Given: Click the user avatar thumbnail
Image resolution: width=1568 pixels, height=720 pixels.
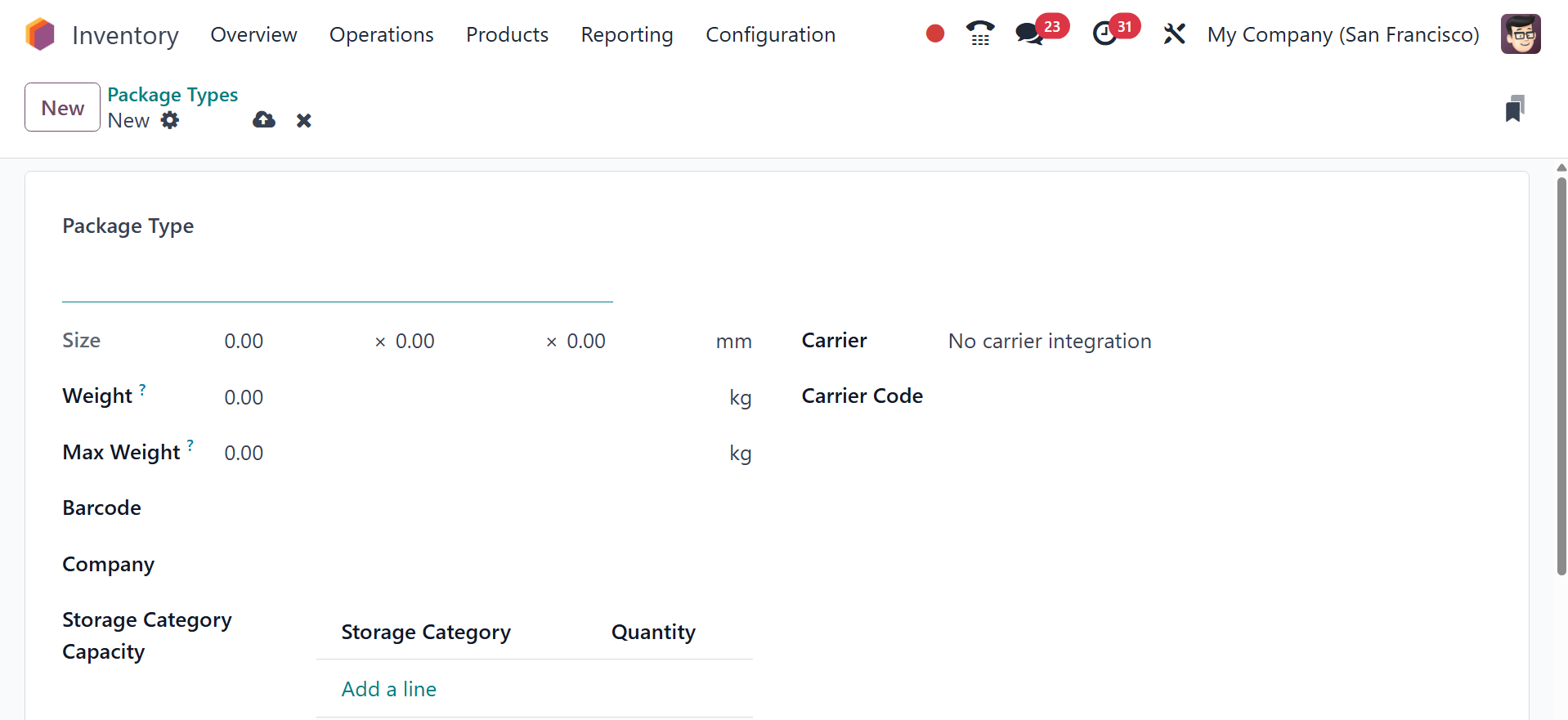Looking at the screenshot, I should pyautogui.click(x=1521, y=34).
